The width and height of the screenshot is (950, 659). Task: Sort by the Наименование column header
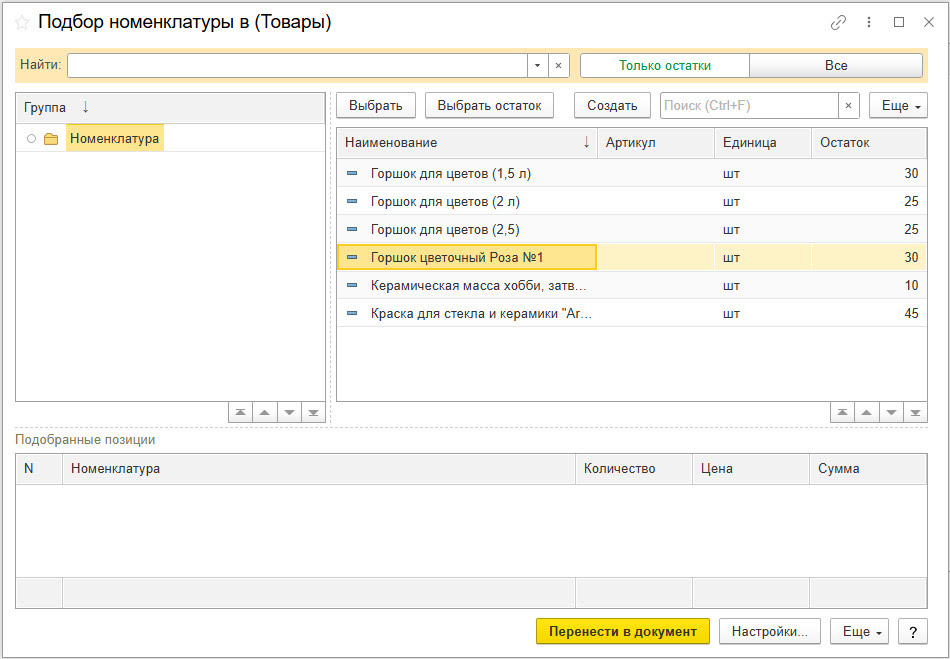pos(467,143)
